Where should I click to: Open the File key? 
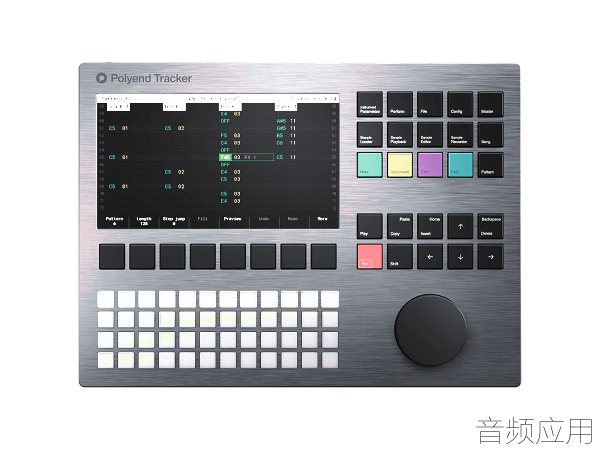(430, 104)
